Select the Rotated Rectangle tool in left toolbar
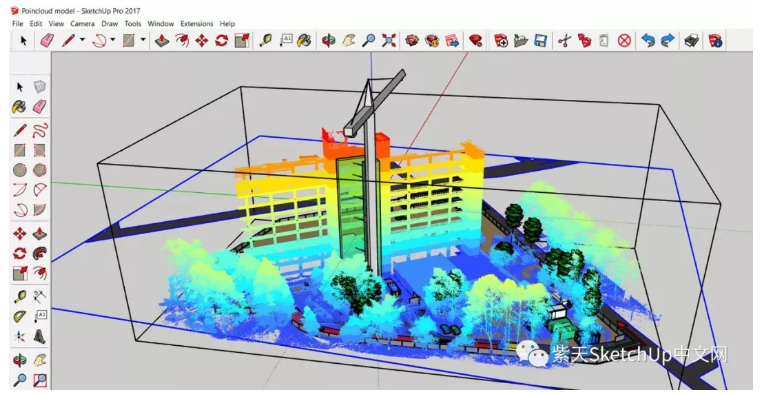The height and width of the screenshot is (394, 765). [x=40, y=150]
